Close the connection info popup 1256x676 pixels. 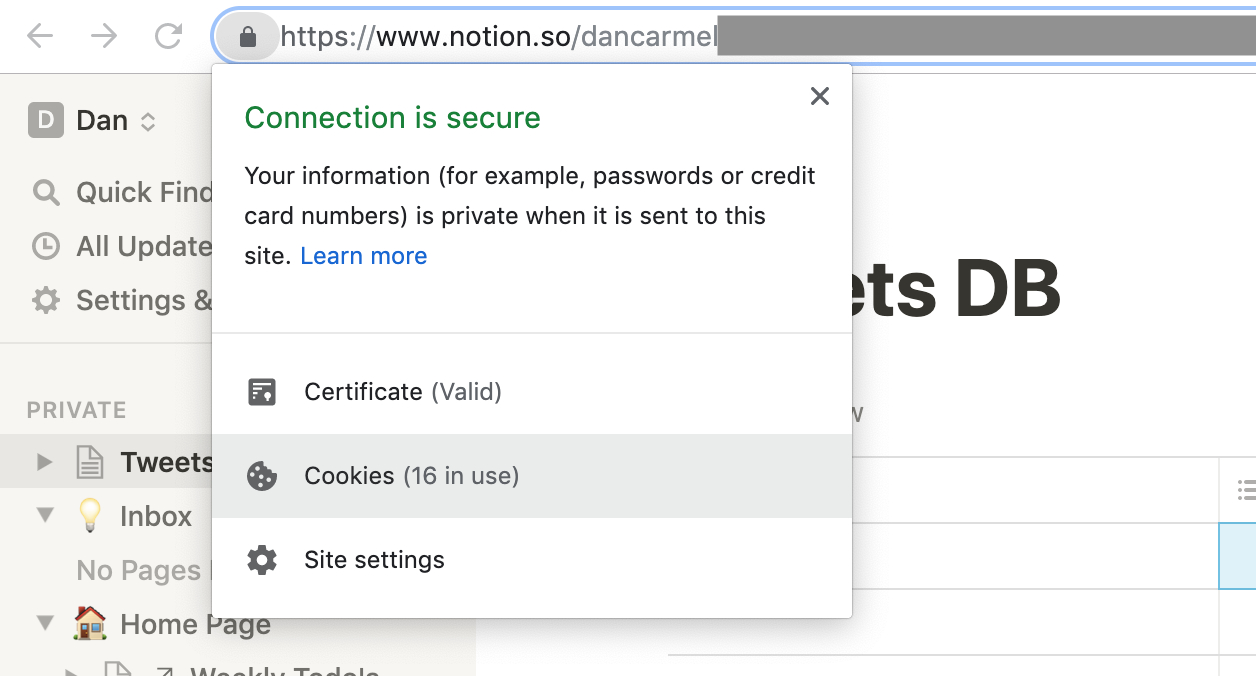pyautogui.click(x=820, y=96)
